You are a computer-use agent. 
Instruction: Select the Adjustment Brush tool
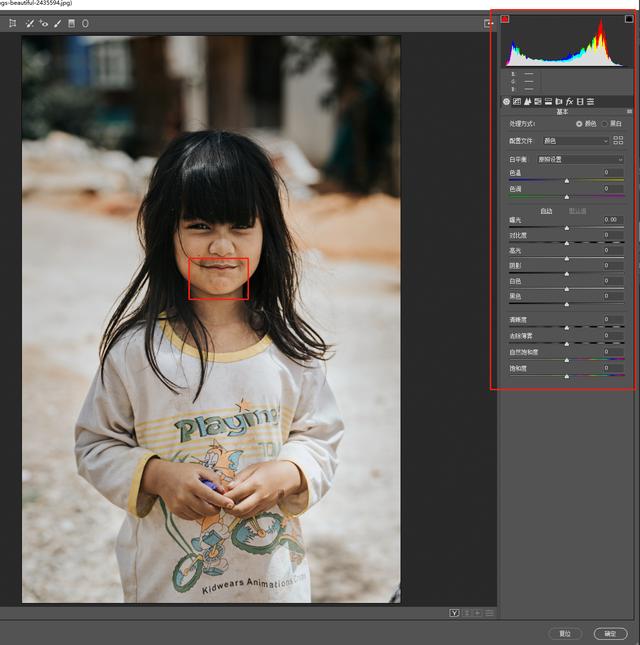point(58,23)
